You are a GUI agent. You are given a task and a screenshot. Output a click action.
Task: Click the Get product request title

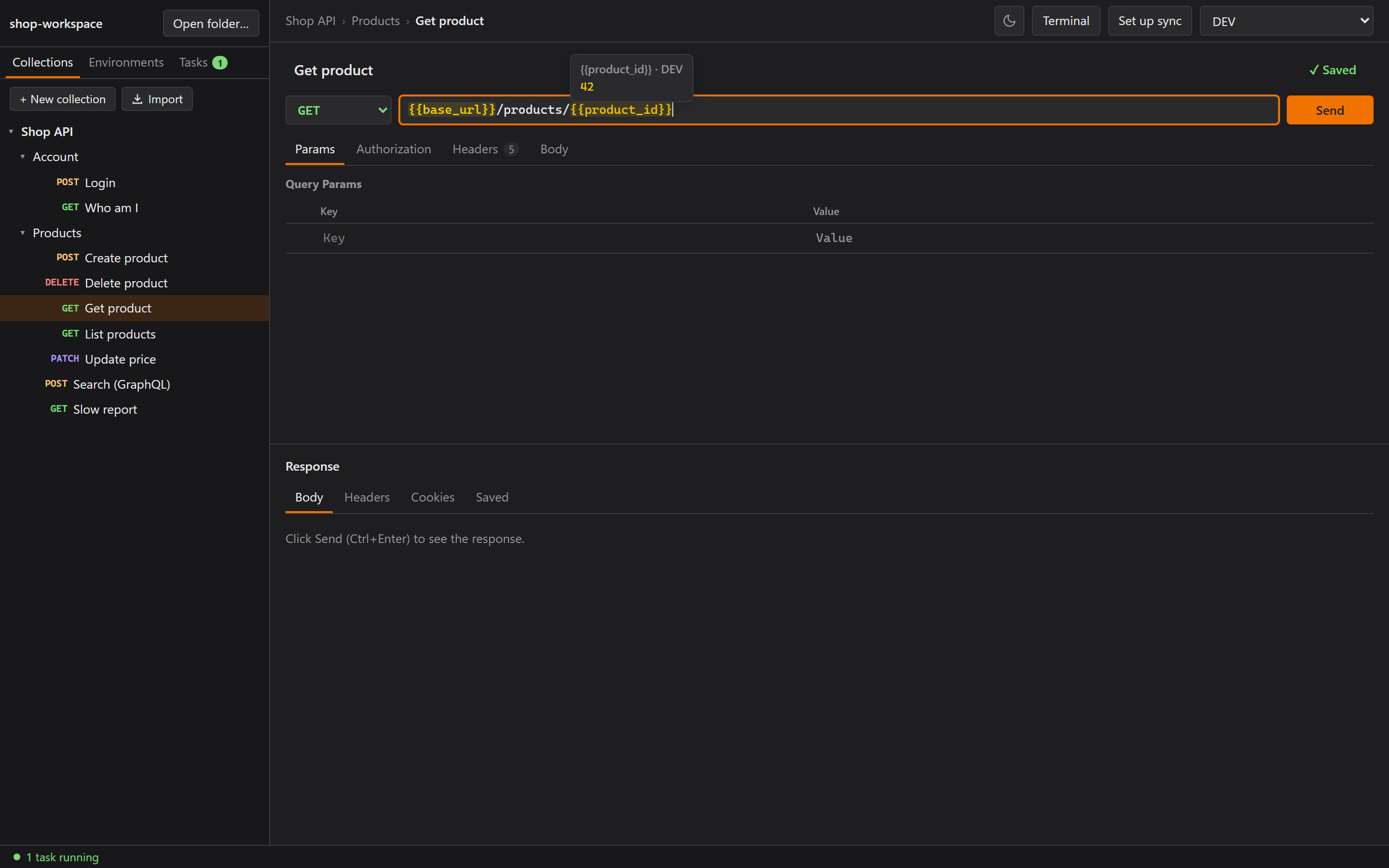coord(333,70)
